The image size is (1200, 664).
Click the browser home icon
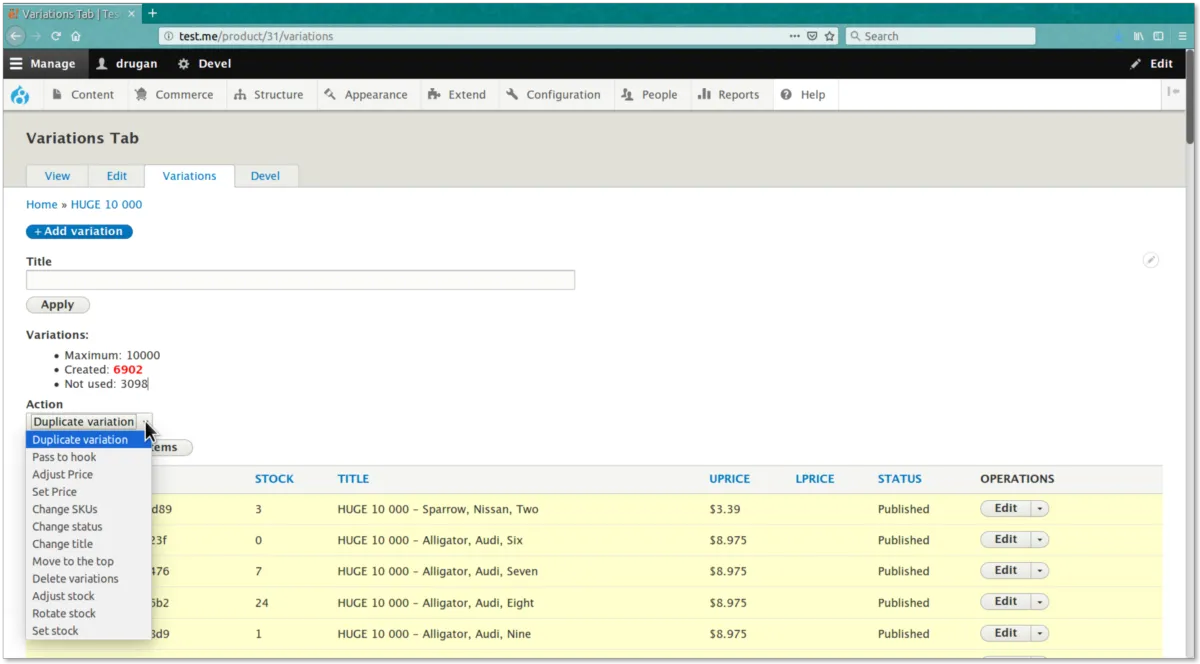76,36
